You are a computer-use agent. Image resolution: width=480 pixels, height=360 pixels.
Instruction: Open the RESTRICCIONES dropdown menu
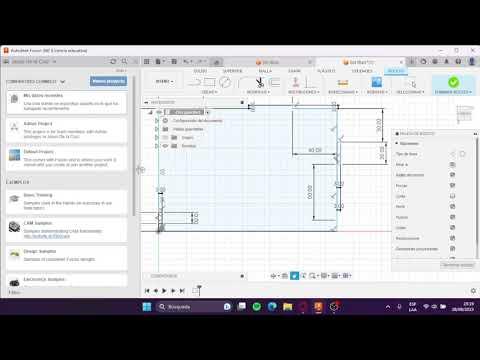click(x=304, y=92)
